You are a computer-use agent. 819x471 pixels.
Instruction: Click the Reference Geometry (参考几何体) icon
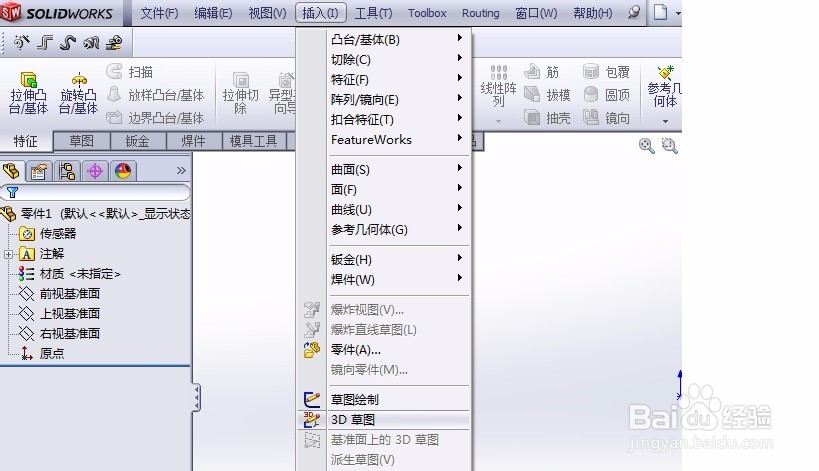click(665, 73)
